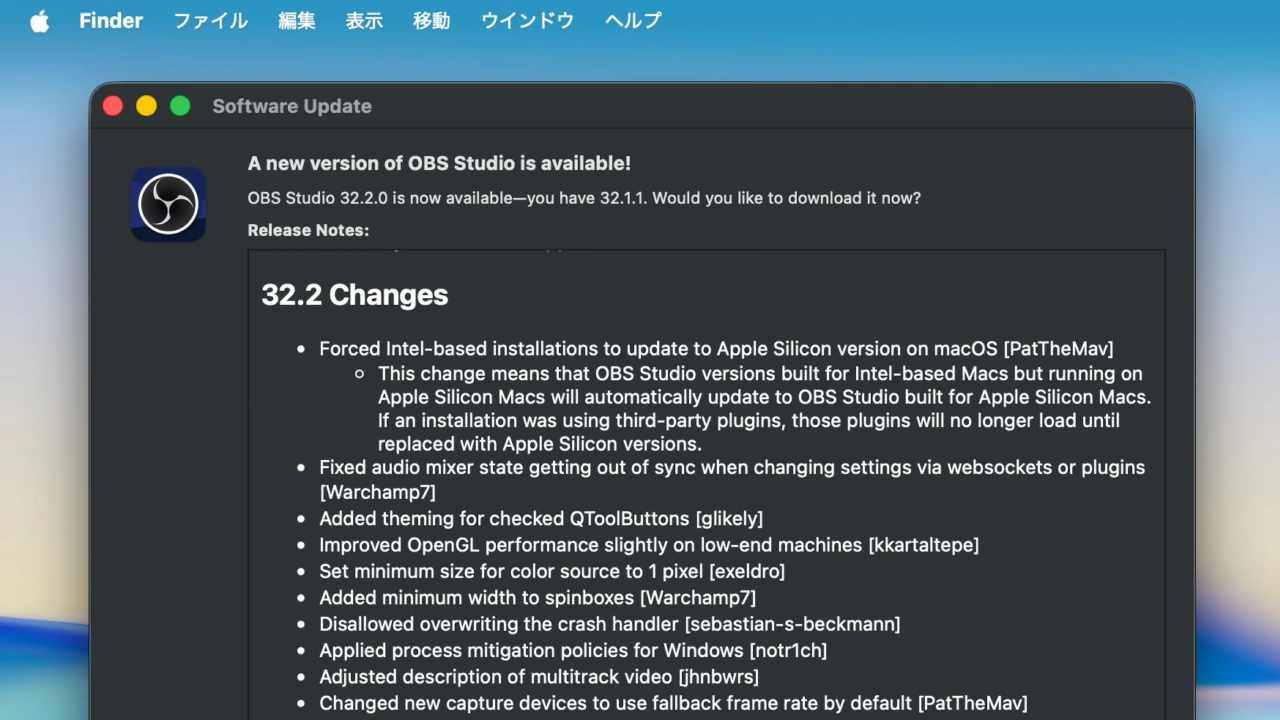Open the Finder menu

pos(111,21)
